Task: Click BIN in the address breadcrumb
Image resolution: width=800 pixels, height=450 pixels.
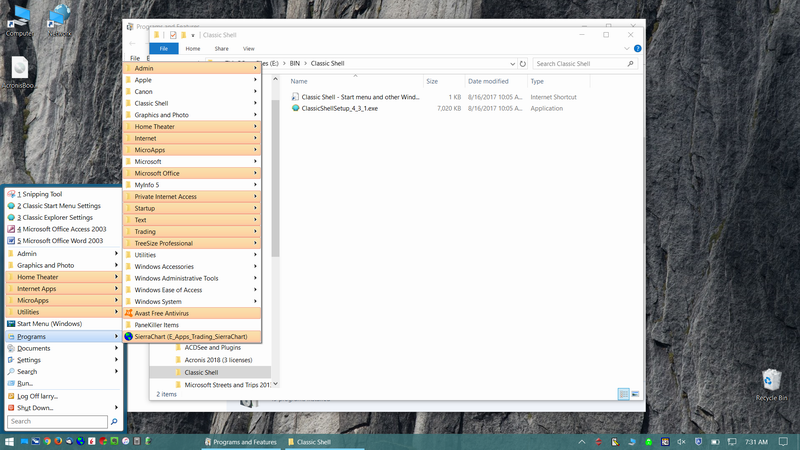Action: 295,64
